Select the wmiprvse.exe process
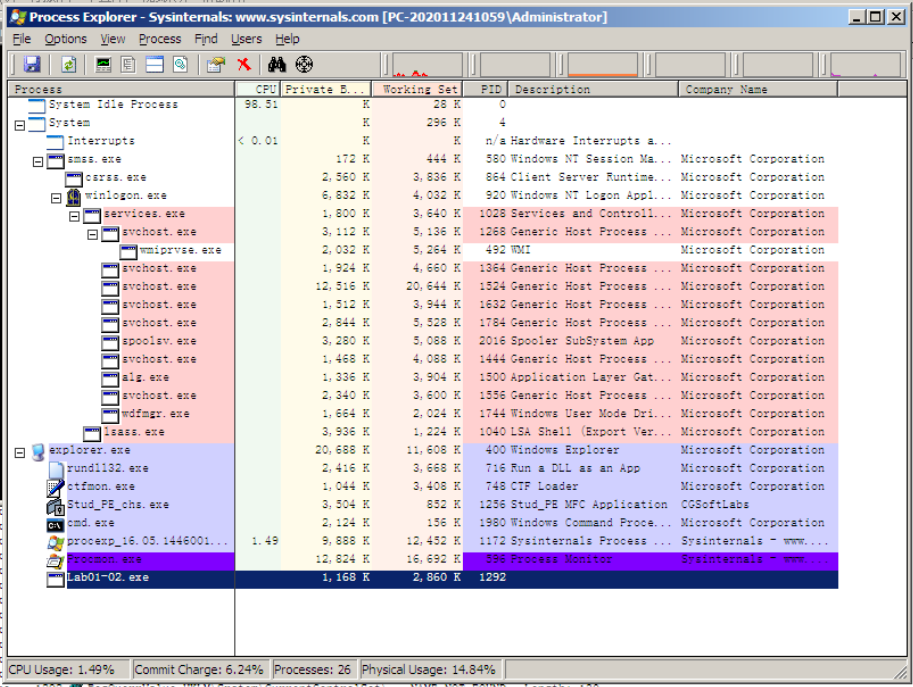 pyautogui.click(x=423, y=250)
